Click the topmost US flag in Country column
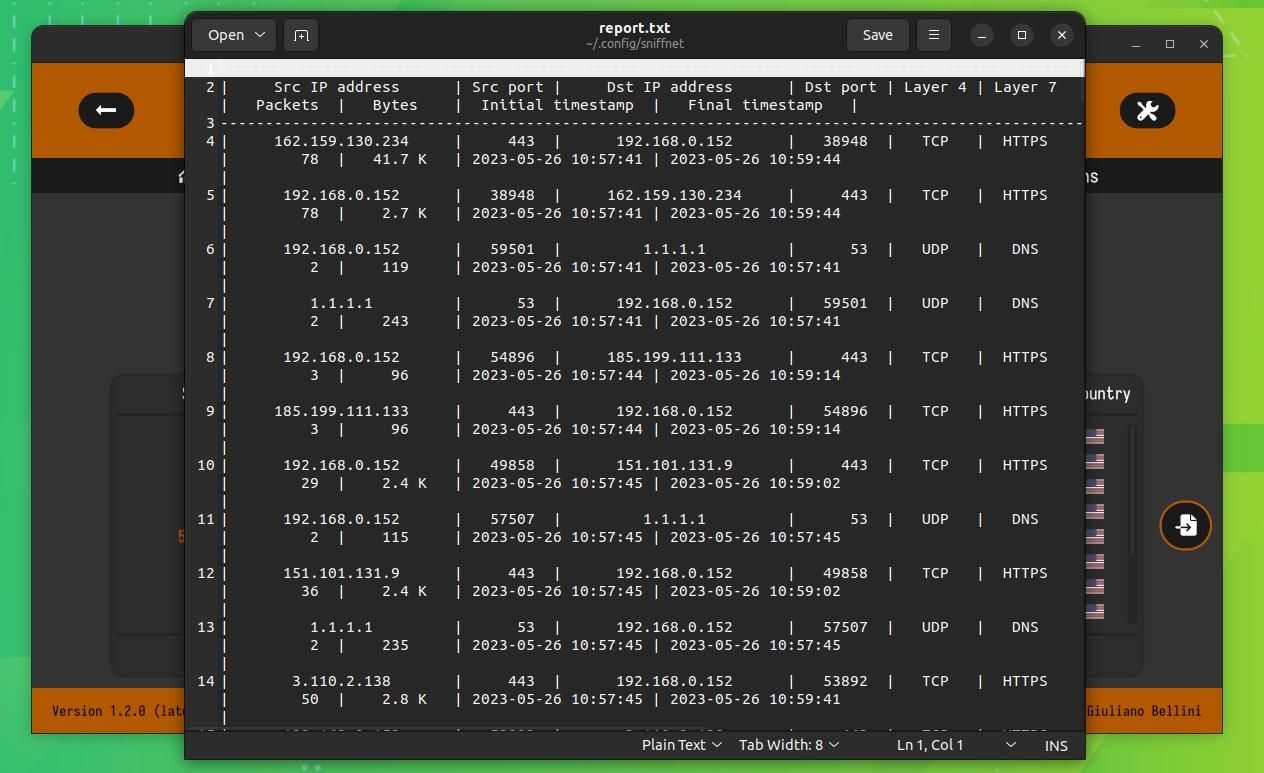This screenshot has height=773, width=1264. [1094, 436]
